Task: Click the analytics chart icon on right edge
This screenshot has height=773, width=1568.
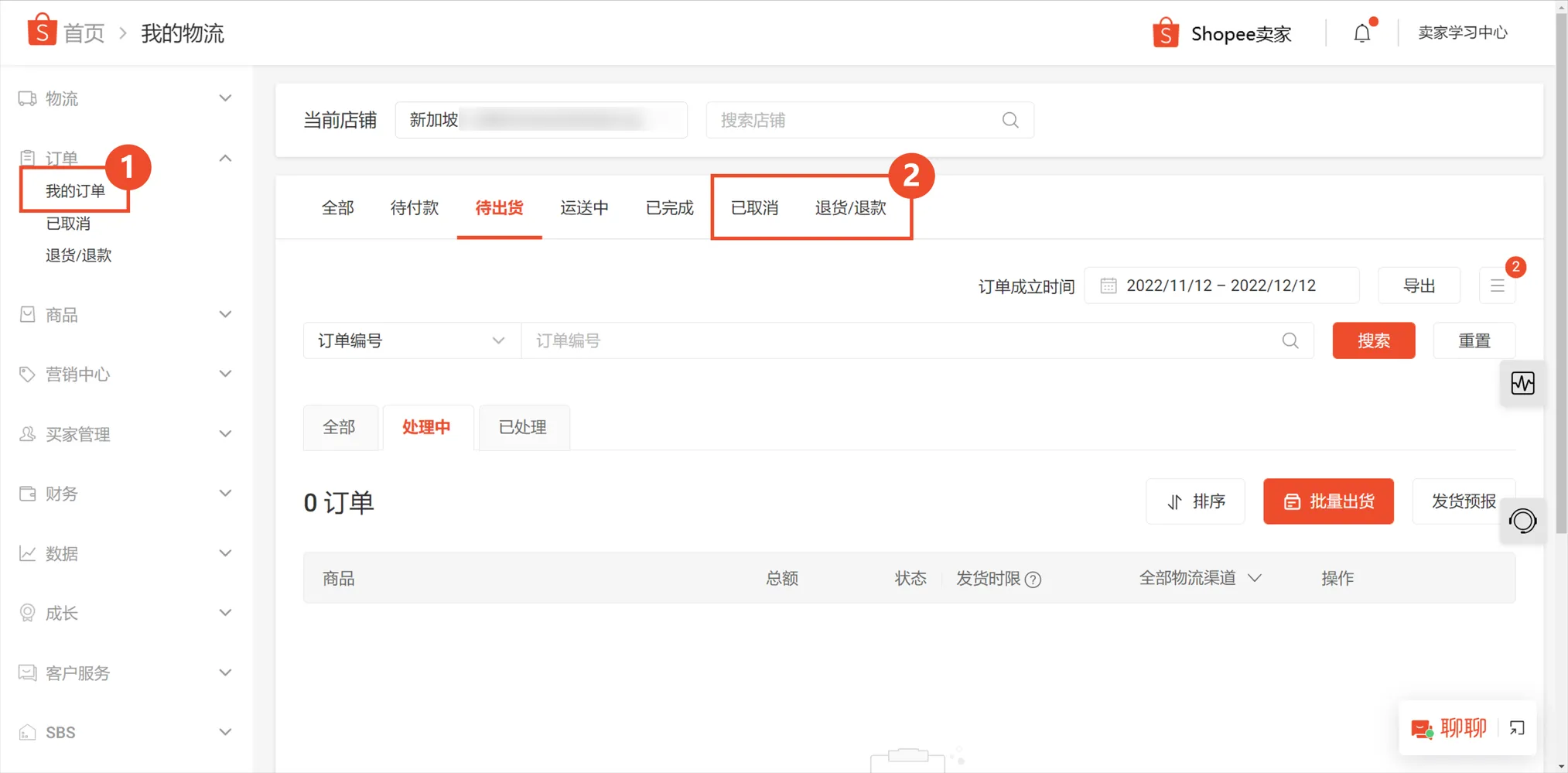Action: click(1522, 383)
